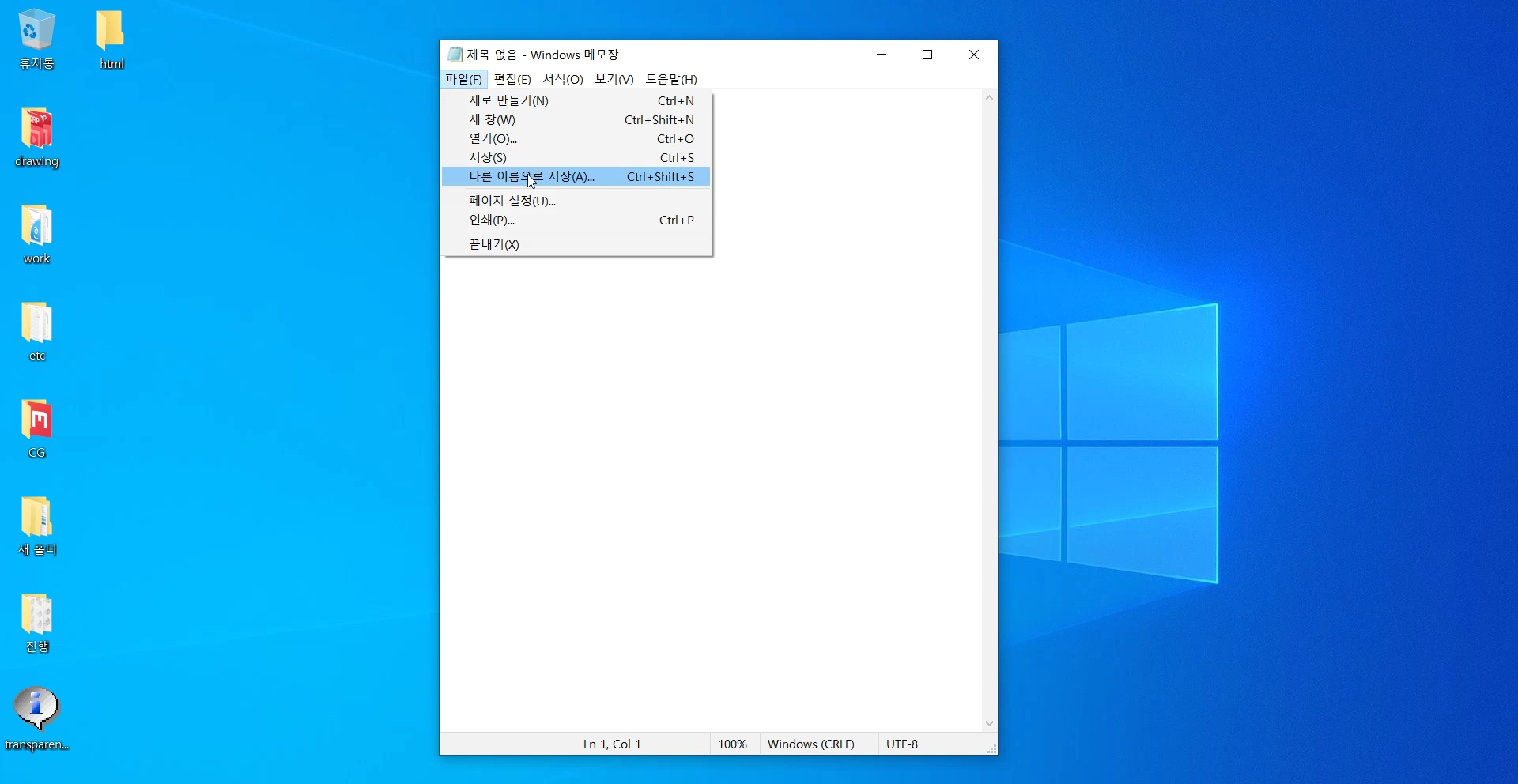Choose 다른 이름으로 저장(A)... entry
The width and height of the screenshot is (1518, 784).
[576, 176]
